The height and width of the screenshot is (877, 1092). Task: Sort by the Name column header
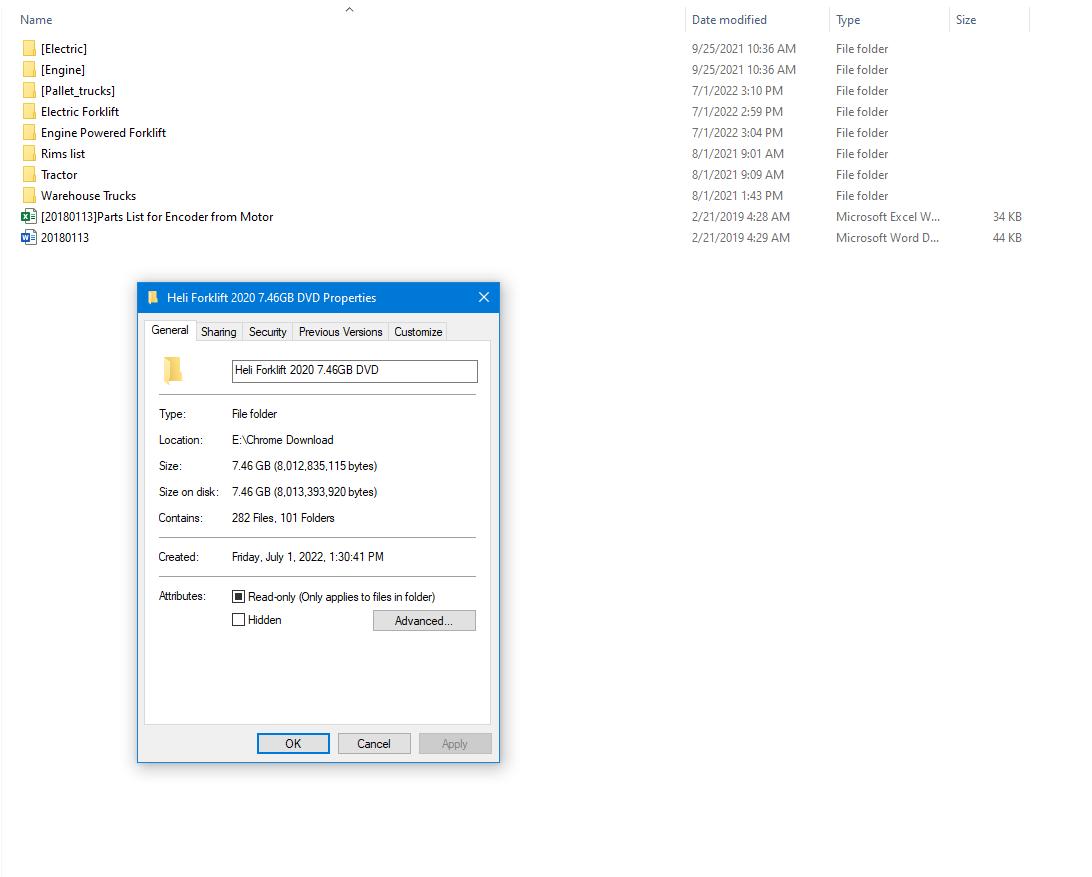36,20
